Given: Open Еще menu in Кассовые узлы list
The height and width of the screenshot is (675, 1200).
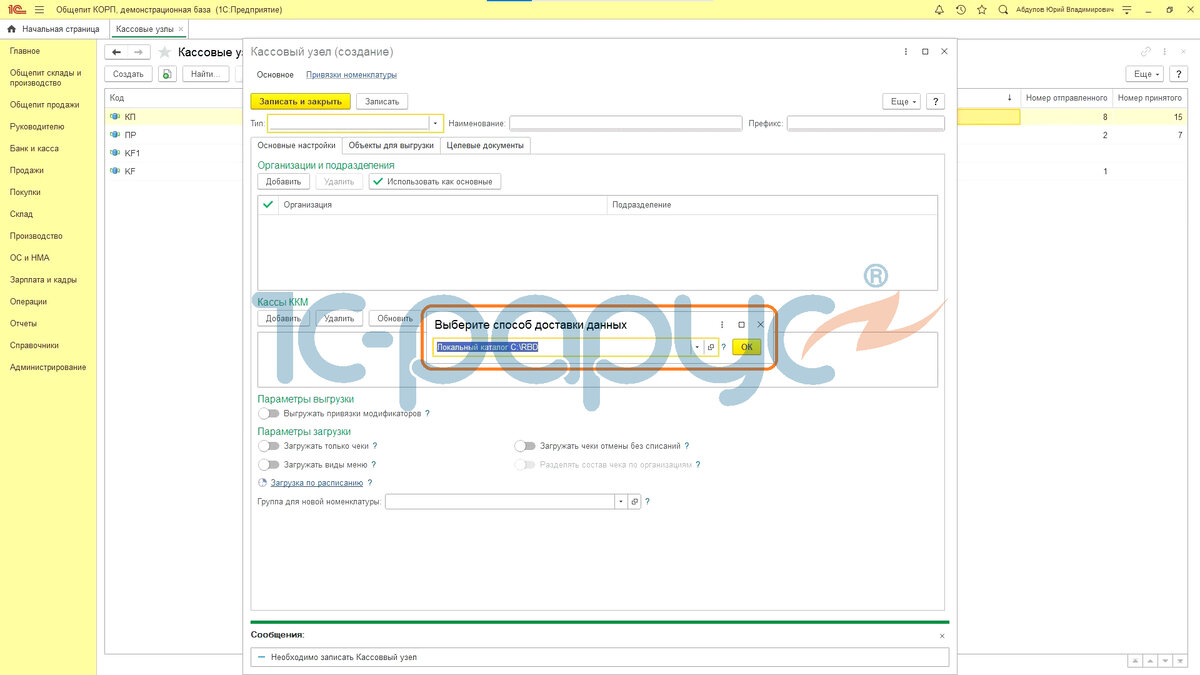Looking at the screenshot, I should pyautogui.click(x=1146, y=74).
